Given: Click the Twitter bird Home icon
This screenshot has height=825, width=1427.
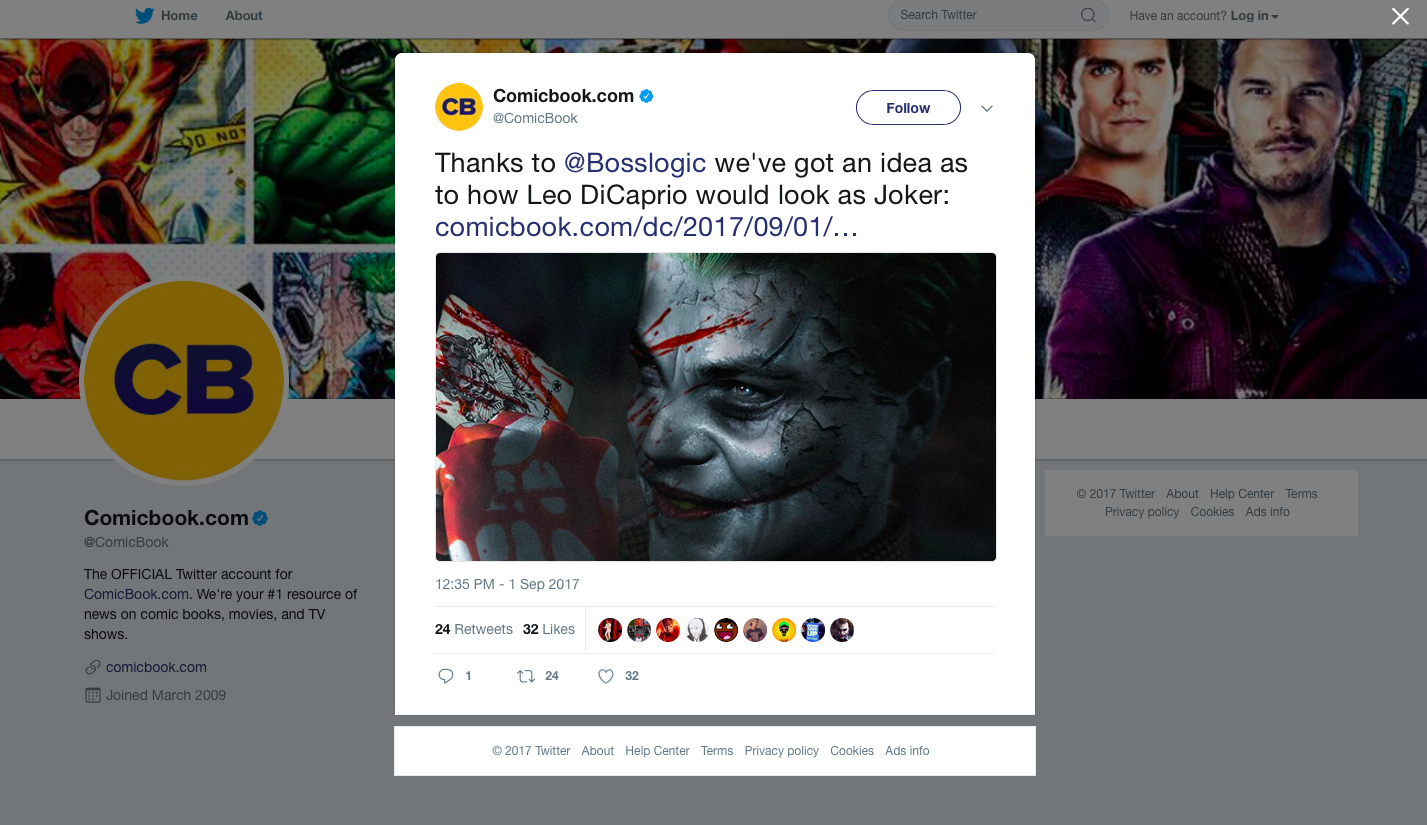Looking at the screenshot, I should pos(145,16).
